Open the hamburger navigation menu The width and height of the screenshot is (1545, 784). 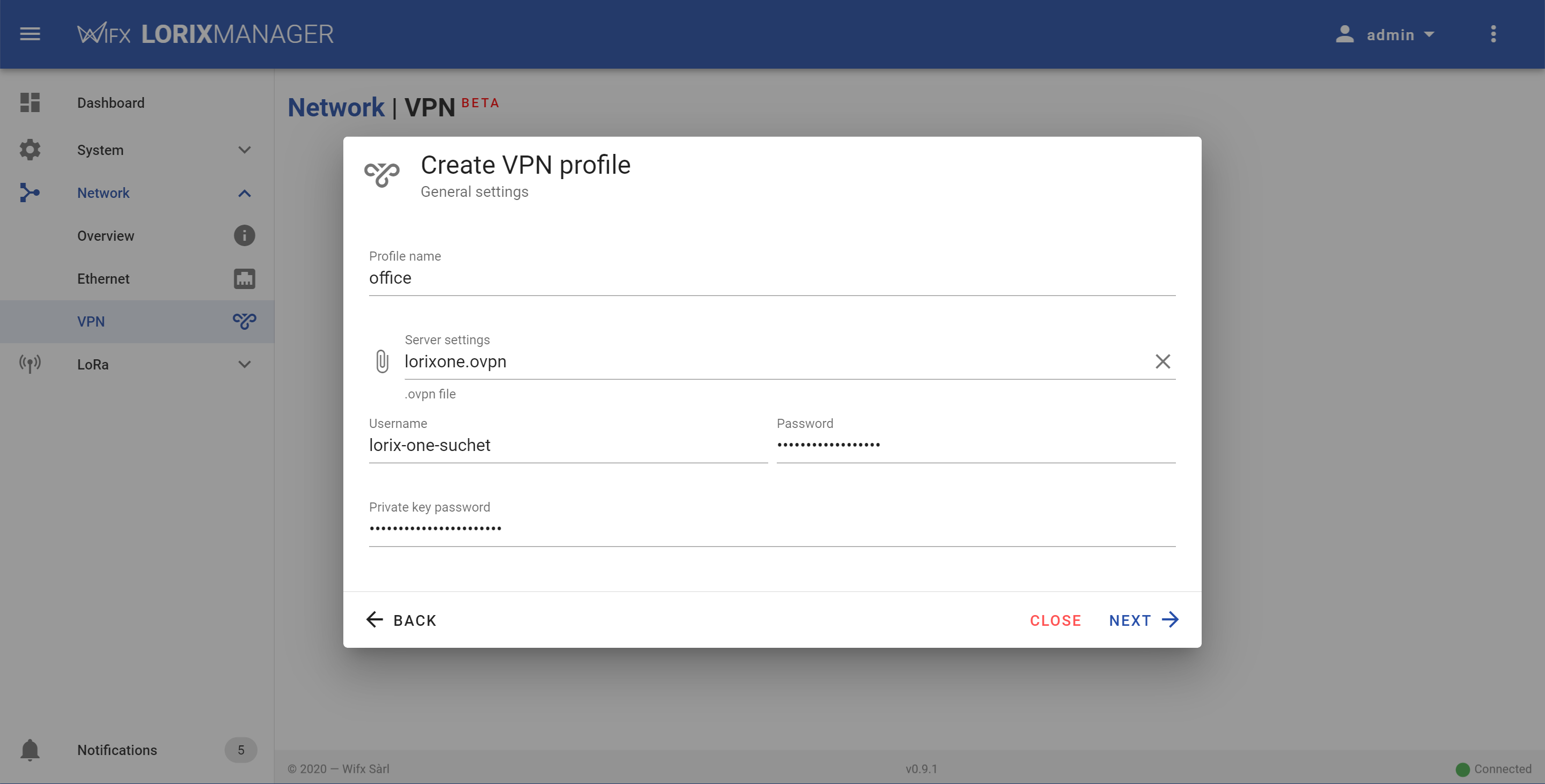click(x=30, y=34)
